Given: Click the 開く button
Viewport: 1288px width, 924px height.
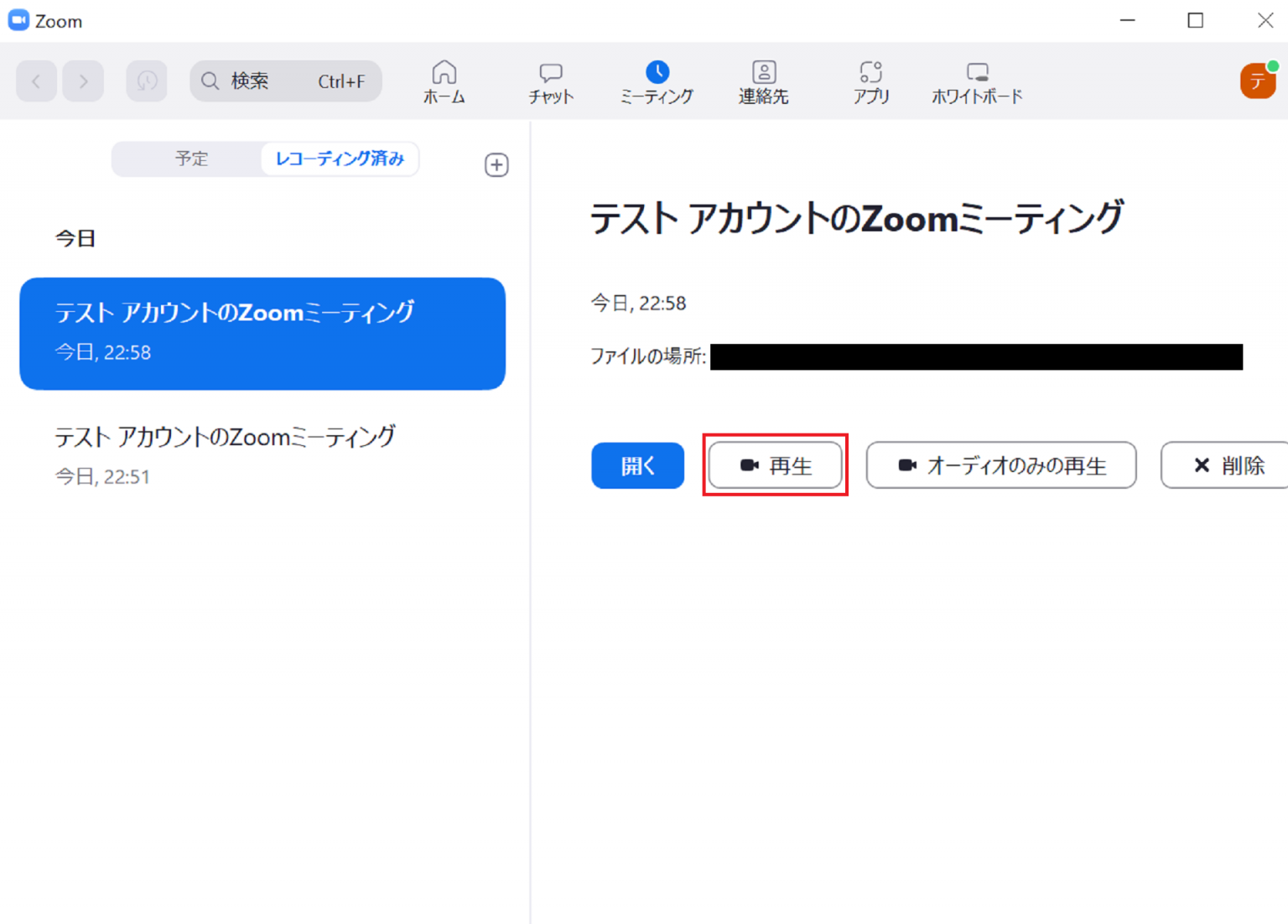Looking at the screenshot, I should click(x=637, y=465).
